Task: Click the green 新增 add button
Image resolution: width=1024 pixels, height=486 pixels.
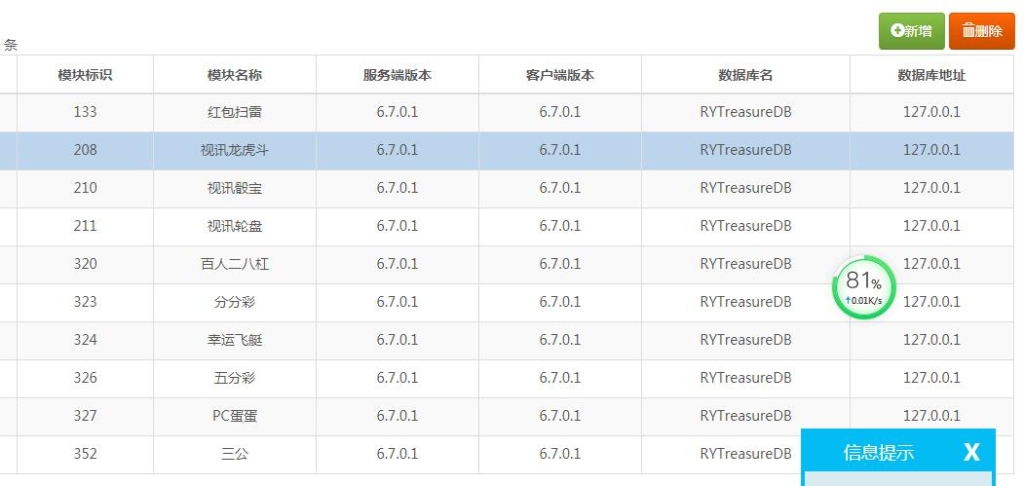Action: pos(911,31)
